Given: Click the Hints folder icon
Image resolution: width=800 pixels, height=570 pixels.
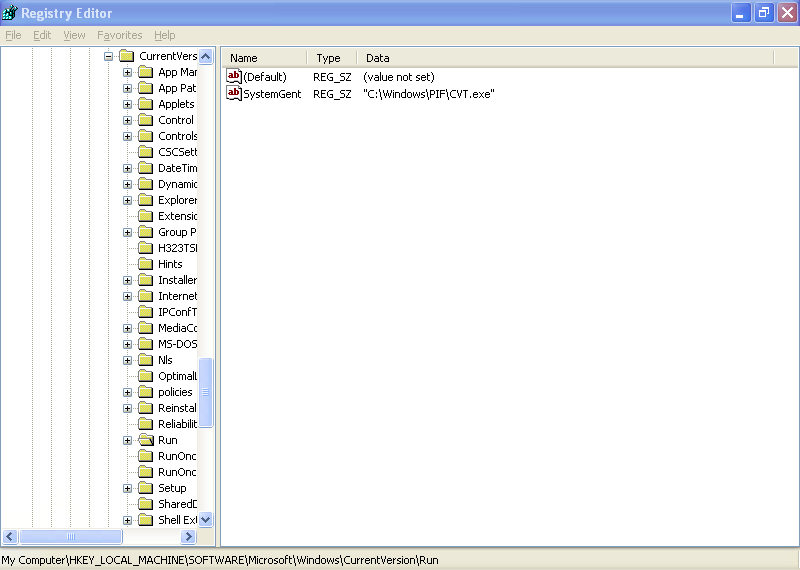Looking at the screenshot, I should pyautogui.click(x=146, y=264).
